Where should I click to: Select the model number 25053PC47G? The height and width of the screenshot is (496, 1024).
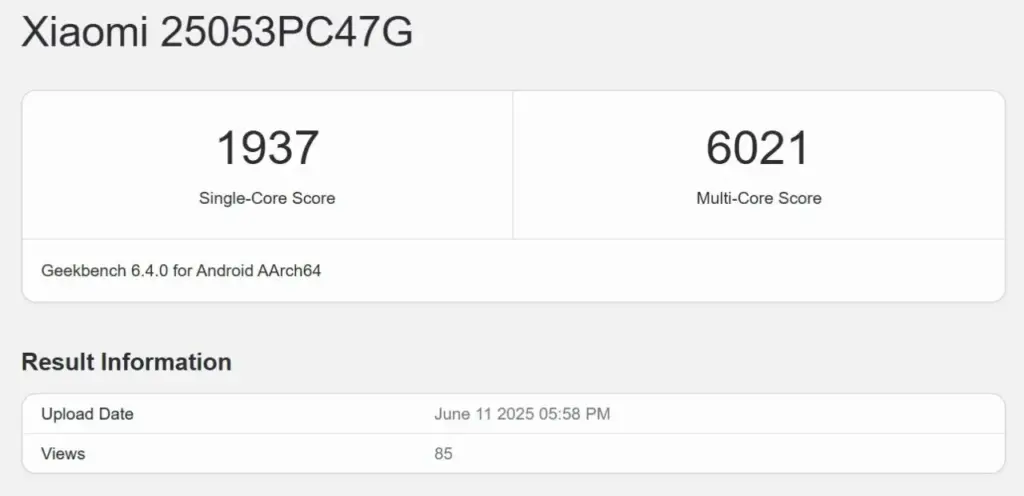pyautogui.click(x=286, y=33)
